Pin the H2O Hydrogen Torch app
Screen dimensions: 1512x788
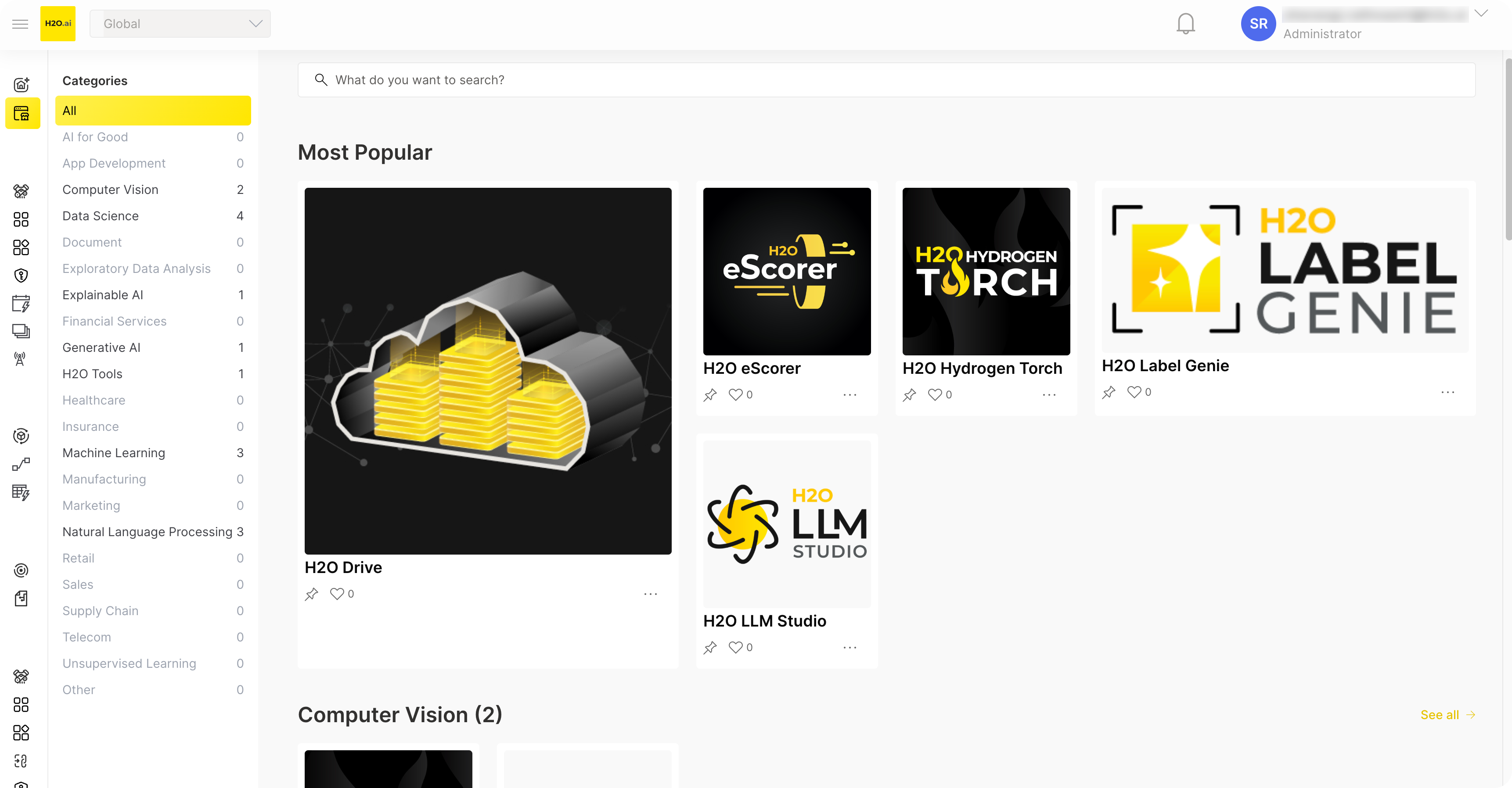click(910, 395)
